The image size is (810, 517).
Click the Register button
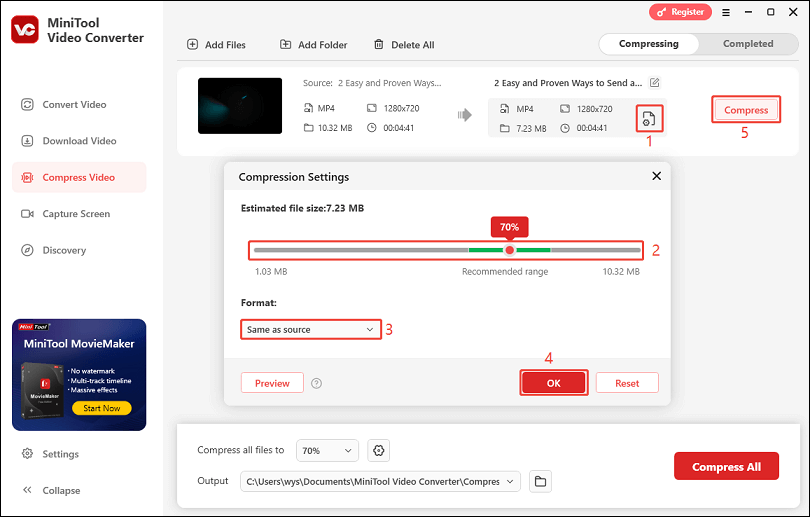point(680,12)
